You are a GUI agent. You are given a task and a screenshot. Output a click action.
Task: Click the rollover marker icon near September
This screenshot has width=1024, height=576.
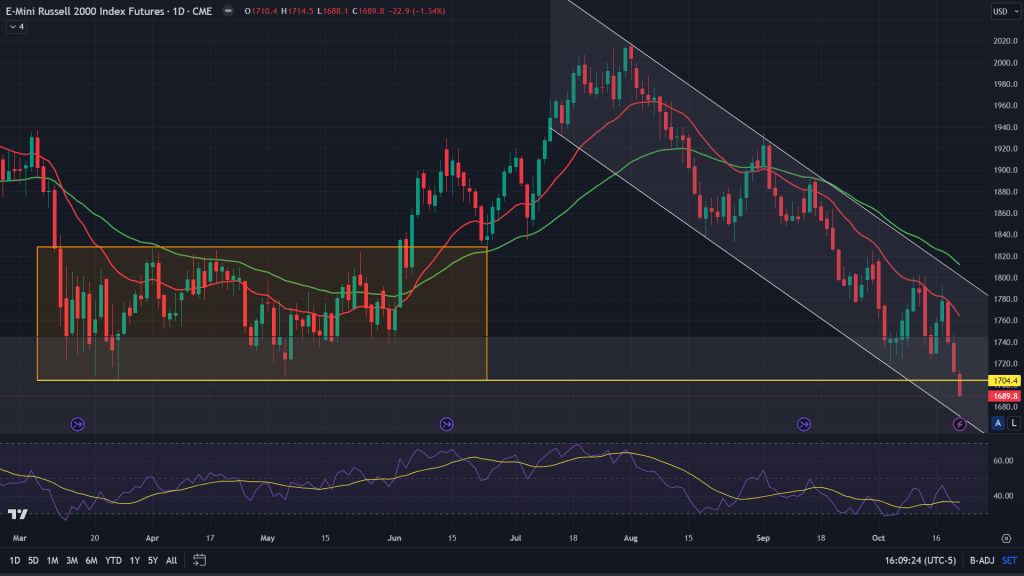(804, 425)
